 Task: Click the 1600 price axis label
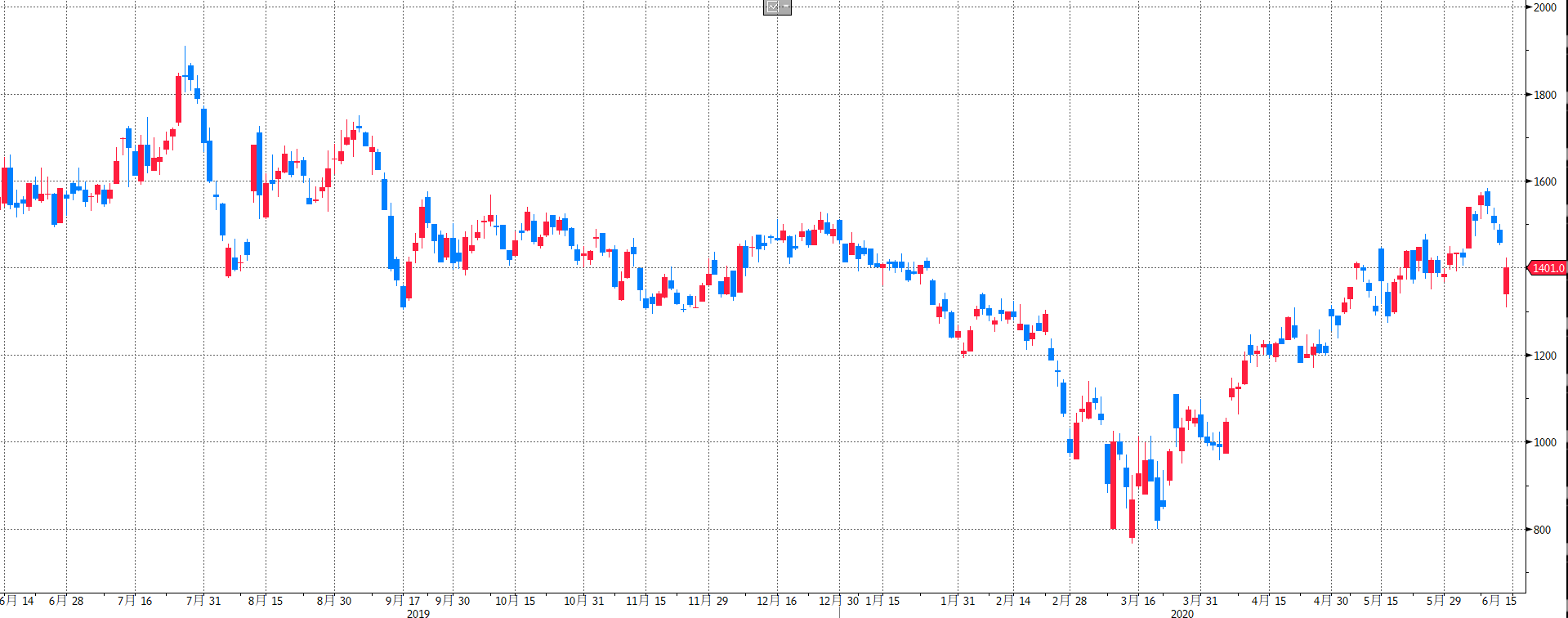click(1544, 181)
